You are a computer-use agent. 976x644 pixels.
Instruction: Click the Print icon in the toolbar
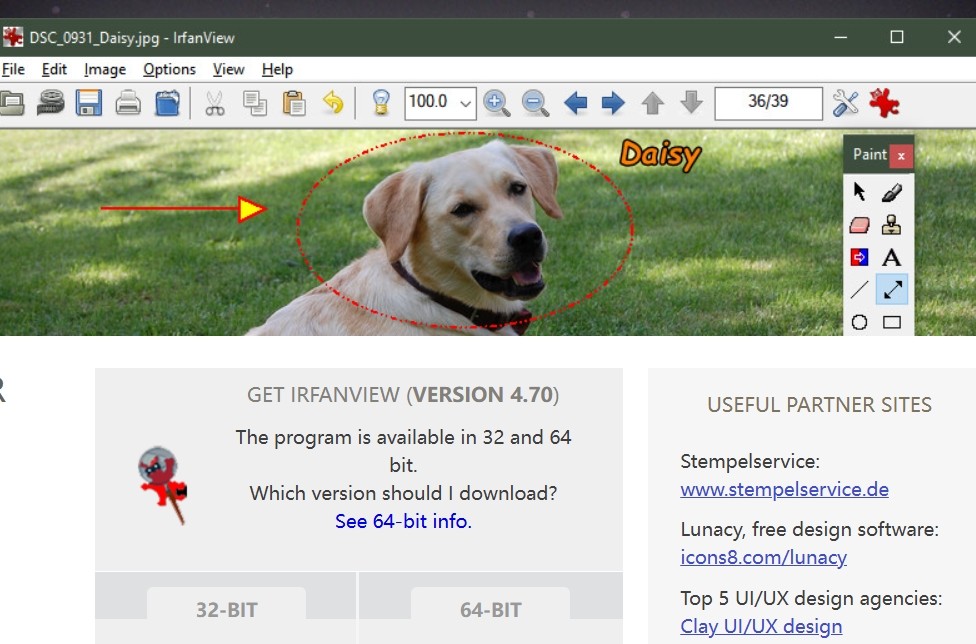128,103
